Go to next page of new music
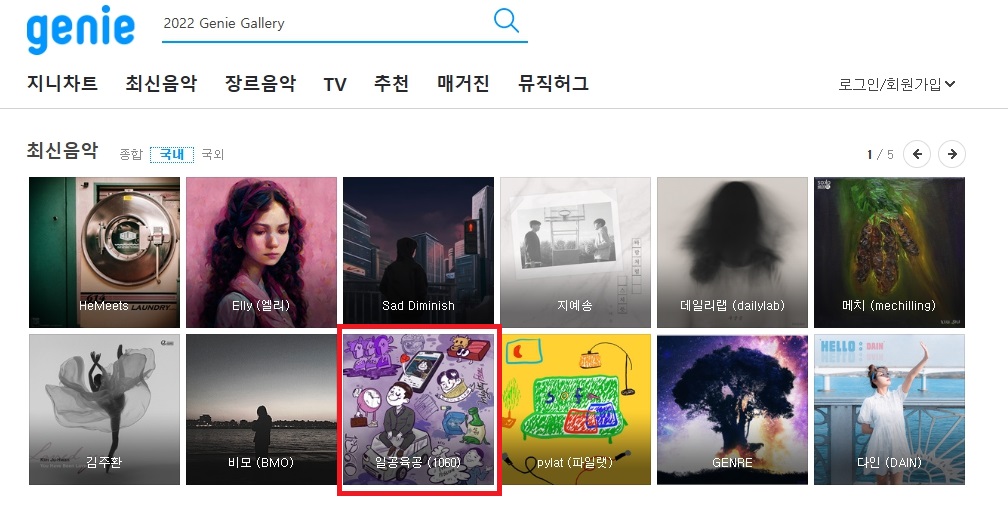 951,154
